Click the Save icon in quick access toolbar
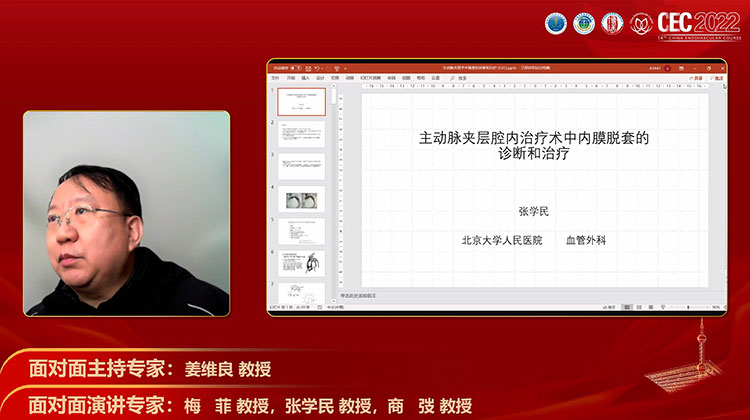Screen dimensions: 750x420 click(x=308, y=68)
